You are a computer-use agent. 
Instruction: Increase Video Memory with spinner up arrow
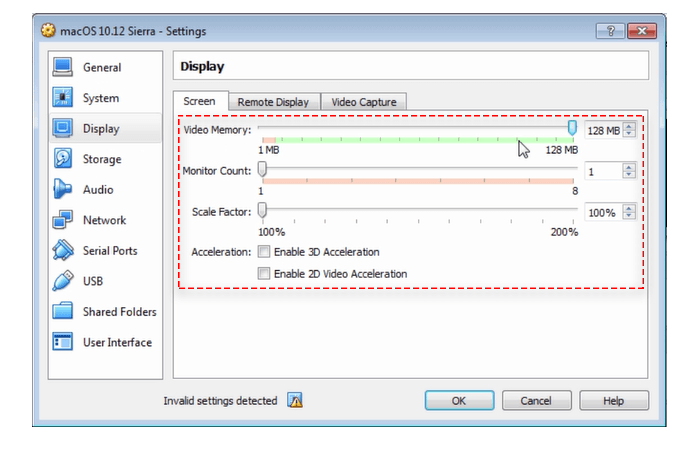pos(629,126)
